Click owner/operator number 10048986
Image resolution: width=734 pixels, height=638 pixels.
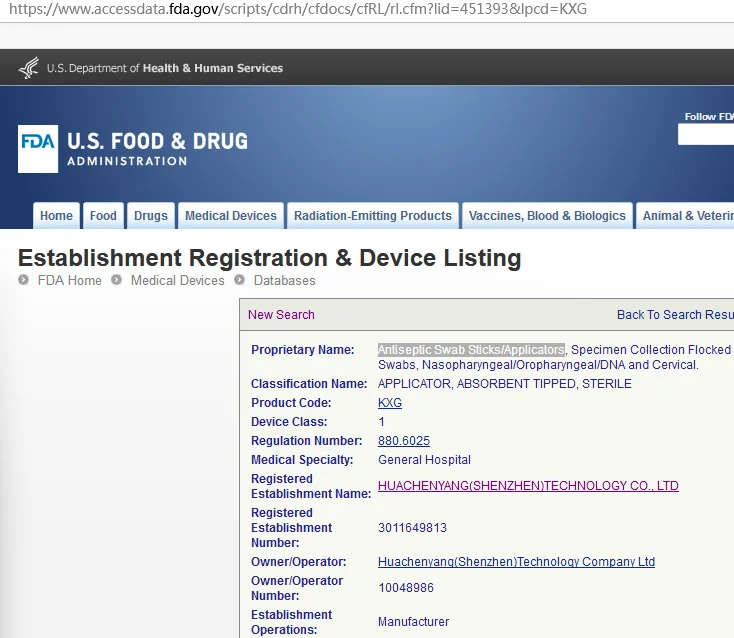tap(406, 588)
